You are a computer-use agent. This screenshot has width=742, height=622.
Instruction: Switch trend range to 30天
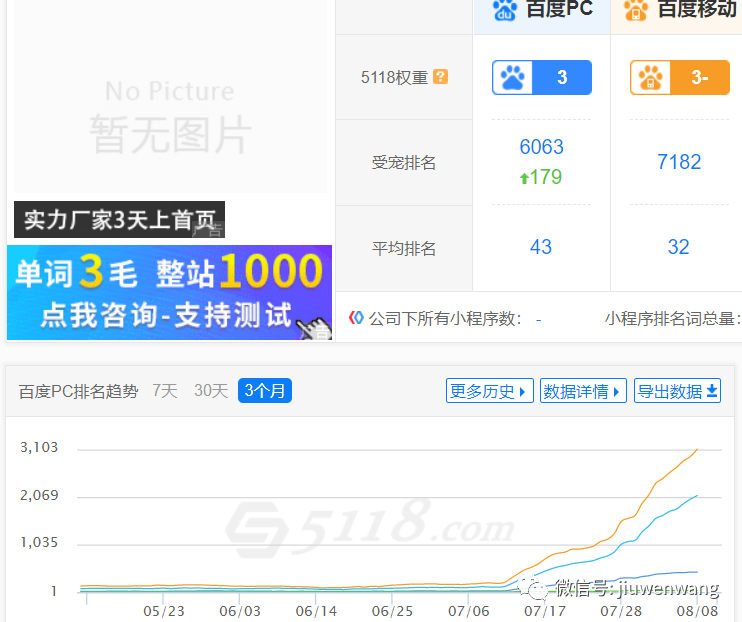(211, 391)
